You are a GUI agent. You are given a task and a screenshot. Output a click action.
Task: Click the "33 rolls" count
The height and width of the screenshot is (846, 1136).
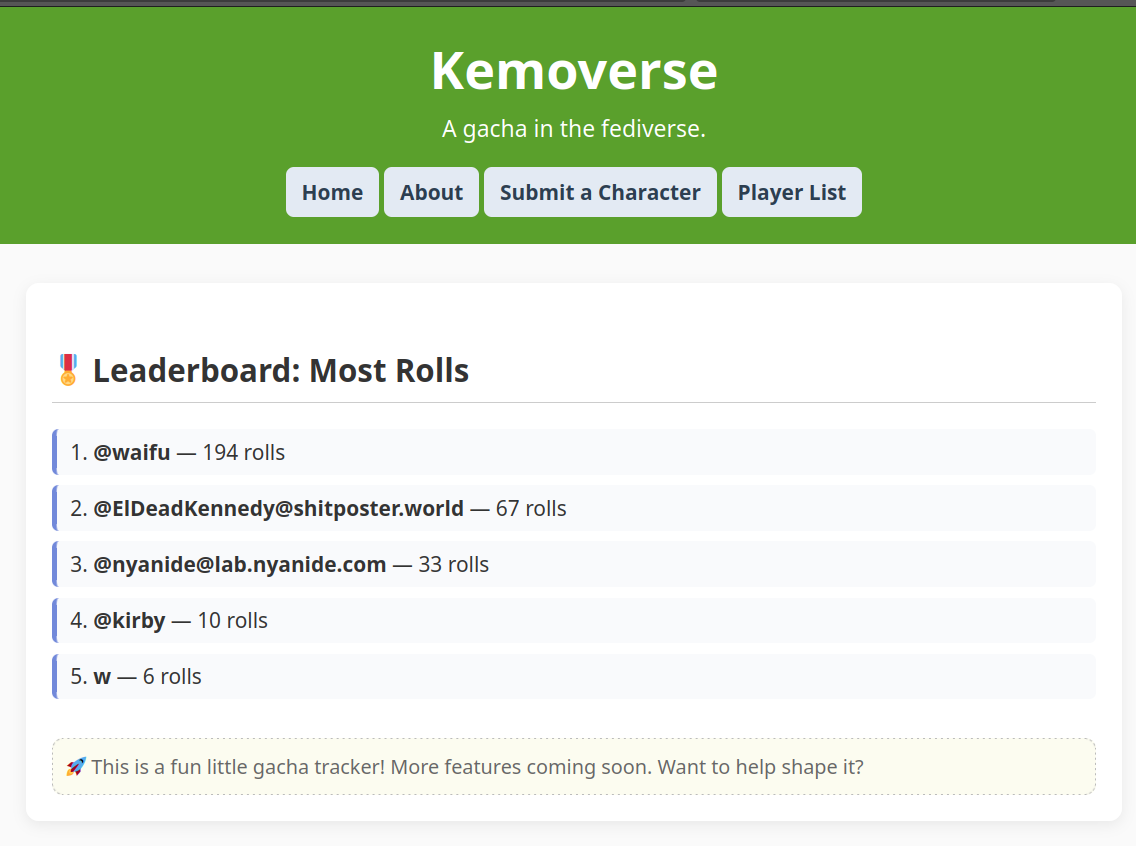pyautogui.click(x=454, y=565)
